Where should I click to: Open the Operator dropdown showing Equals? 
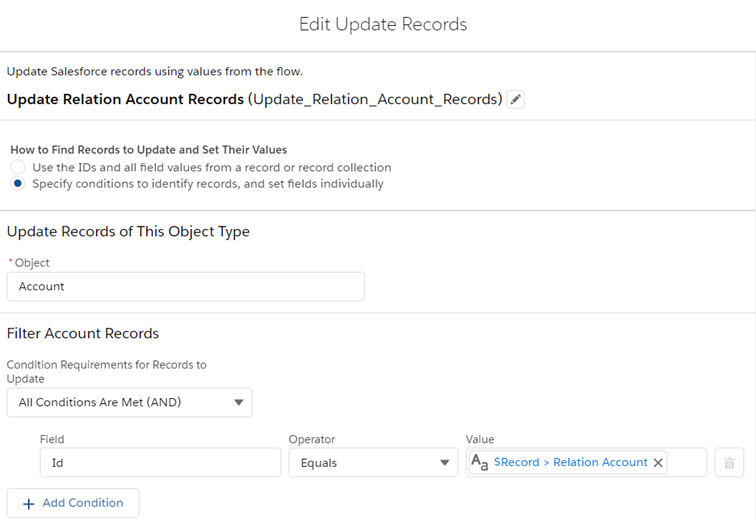coord(373,463)
